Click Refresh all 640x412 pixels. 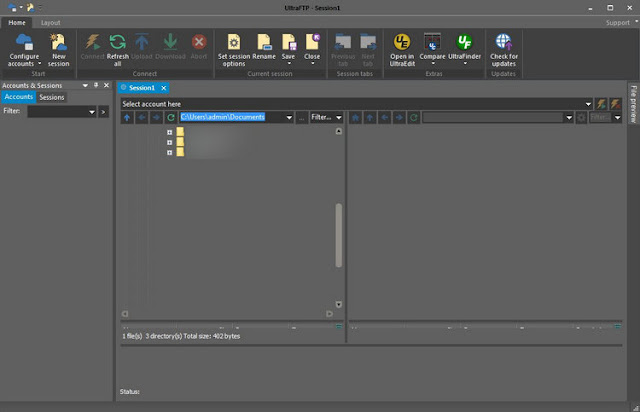(x=118, y=50)
